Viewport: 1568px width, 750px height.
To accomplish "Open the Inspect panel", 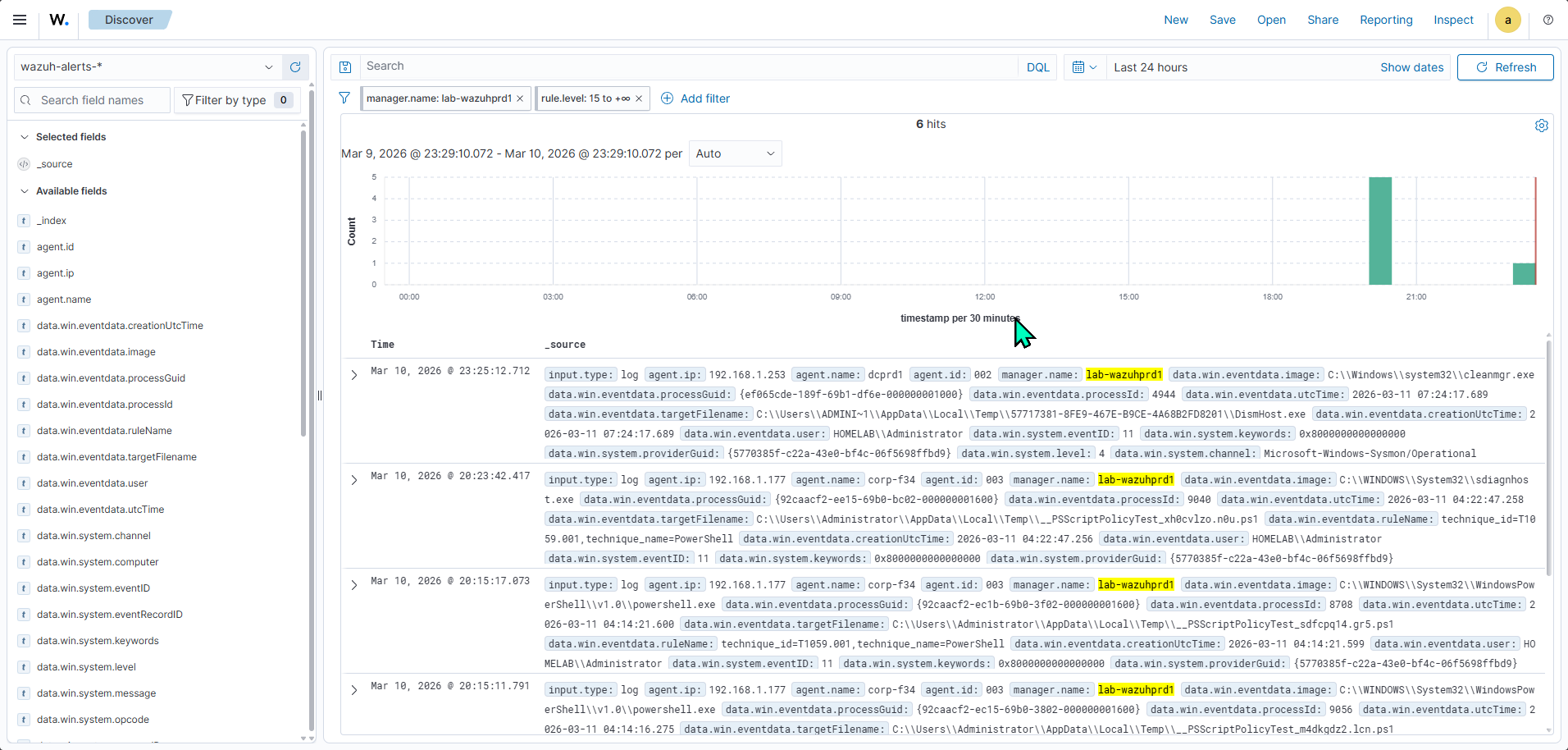I will coord(1453,20).
